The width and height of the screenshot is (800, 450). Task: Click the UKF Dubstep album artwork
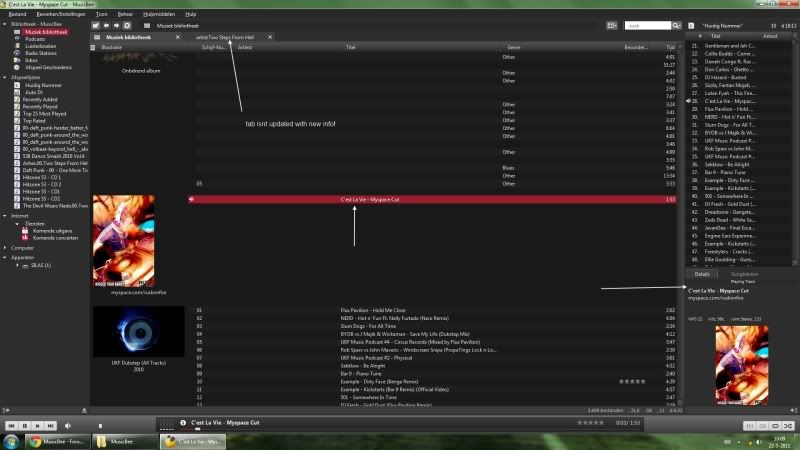pos(139,332)
